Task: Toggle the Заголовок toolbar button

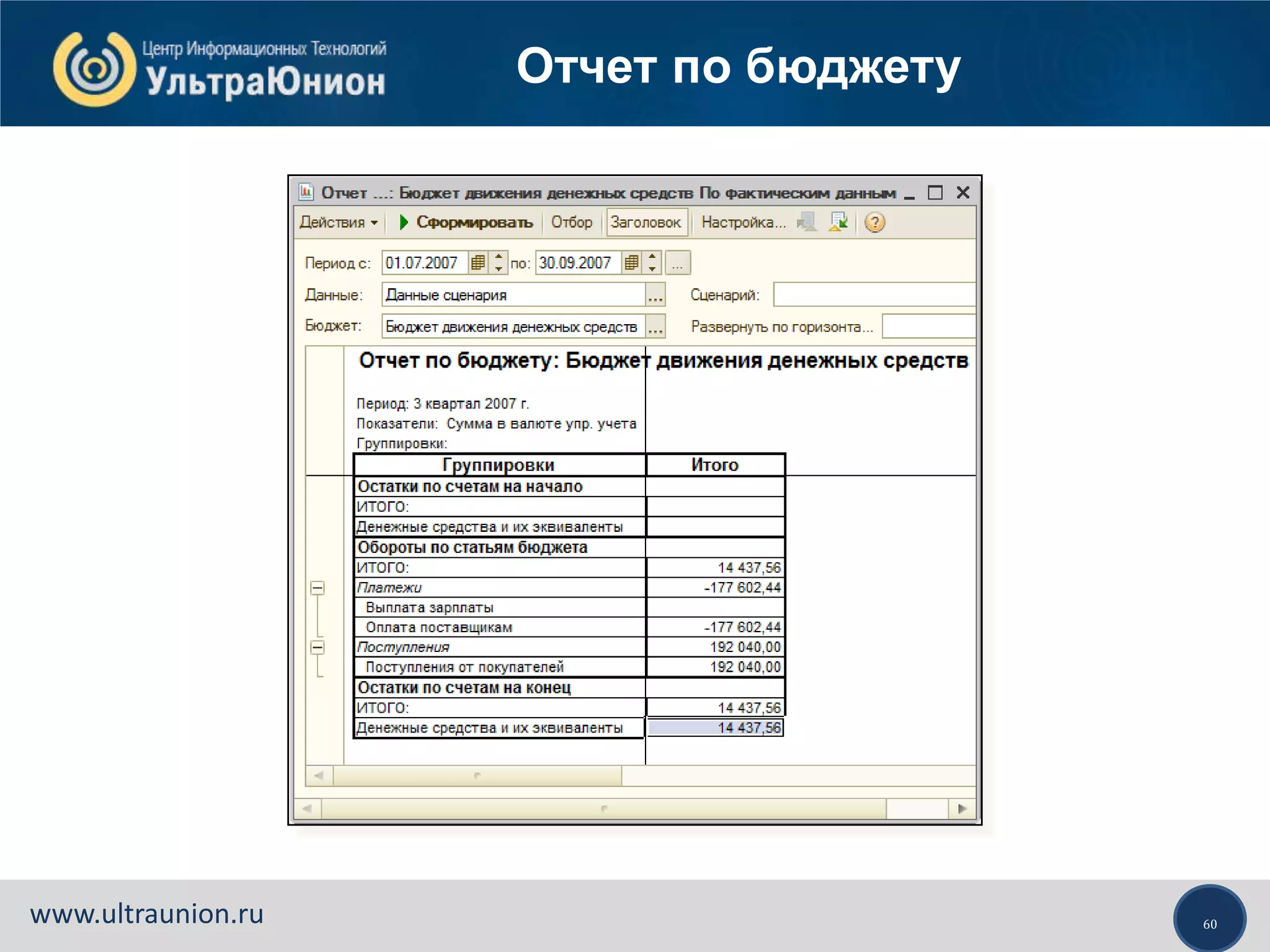Action: (646, 223)
